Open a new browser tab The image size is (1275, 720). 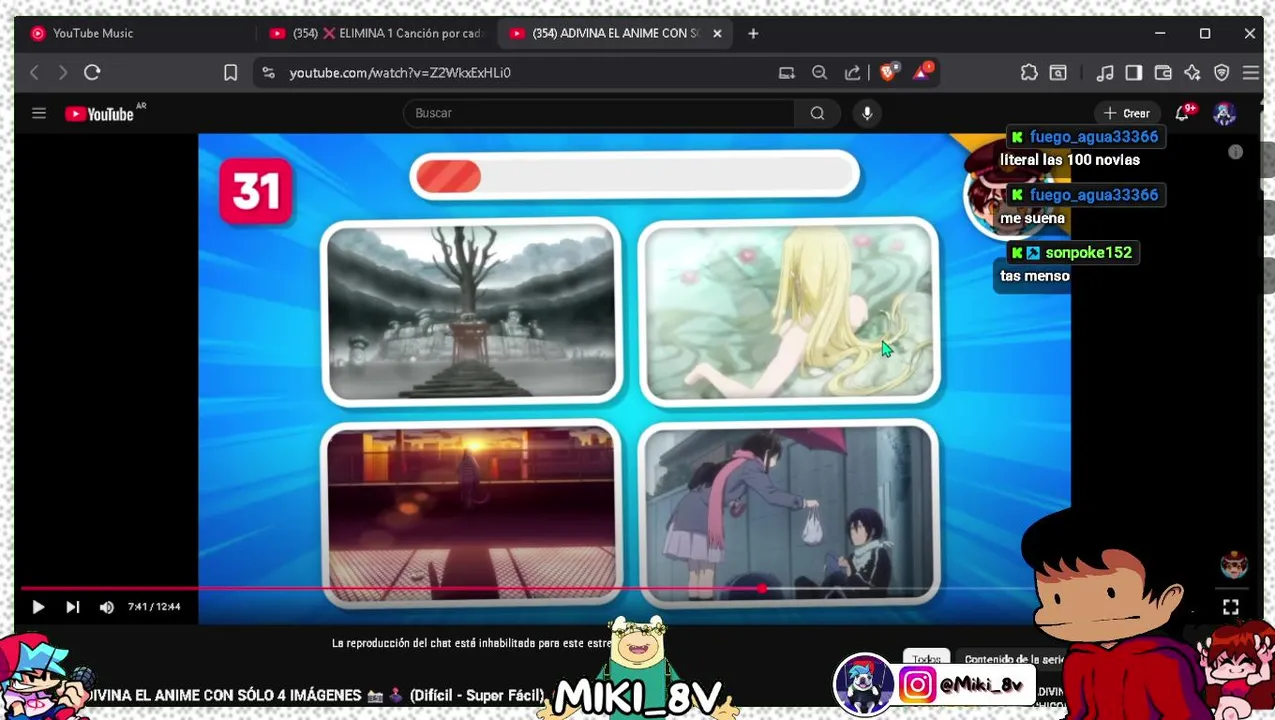pyautogui.click(x=753, y=33)
